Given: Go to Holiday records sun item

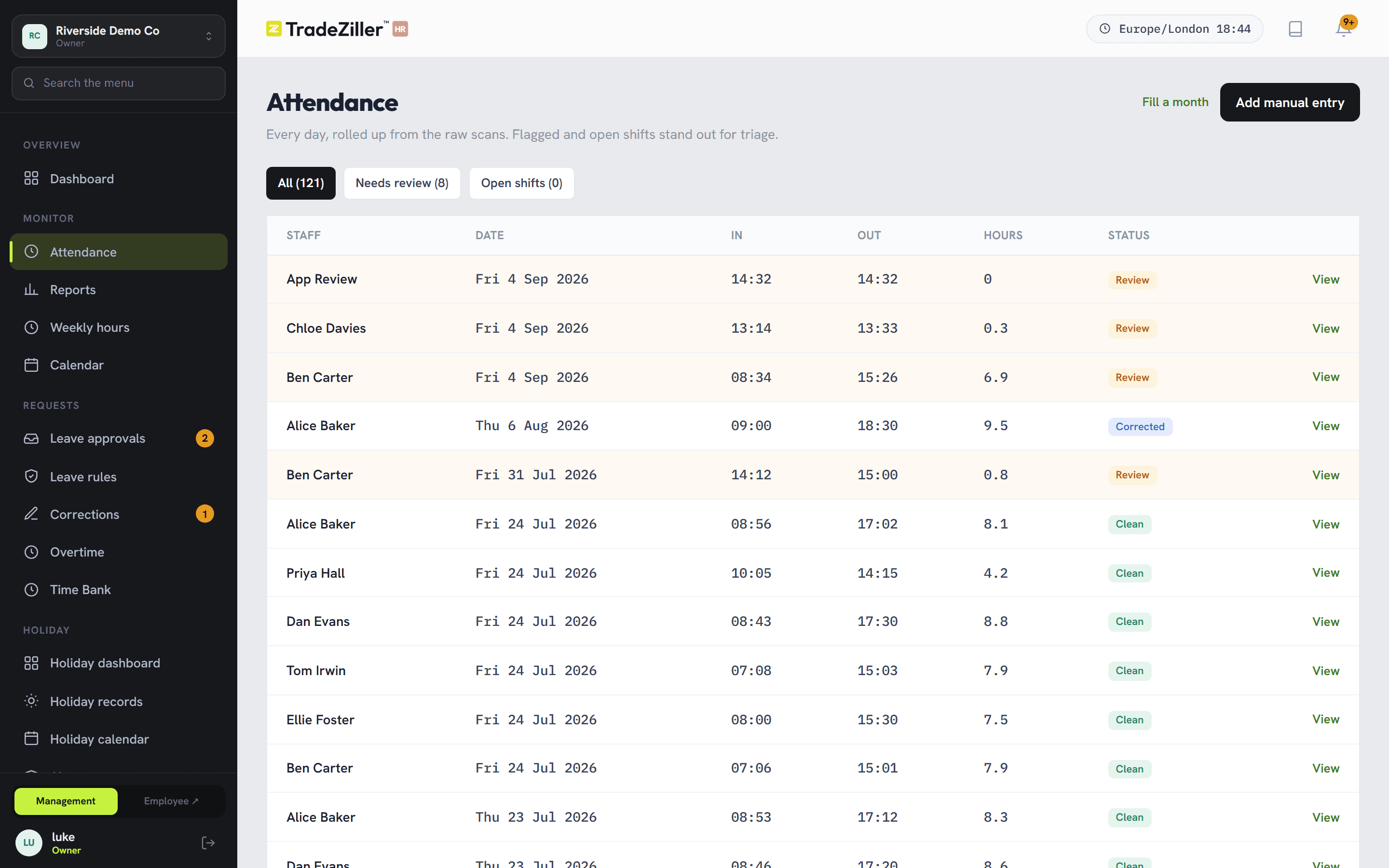Looking at the screenshot, I should [x=119, y=701].
